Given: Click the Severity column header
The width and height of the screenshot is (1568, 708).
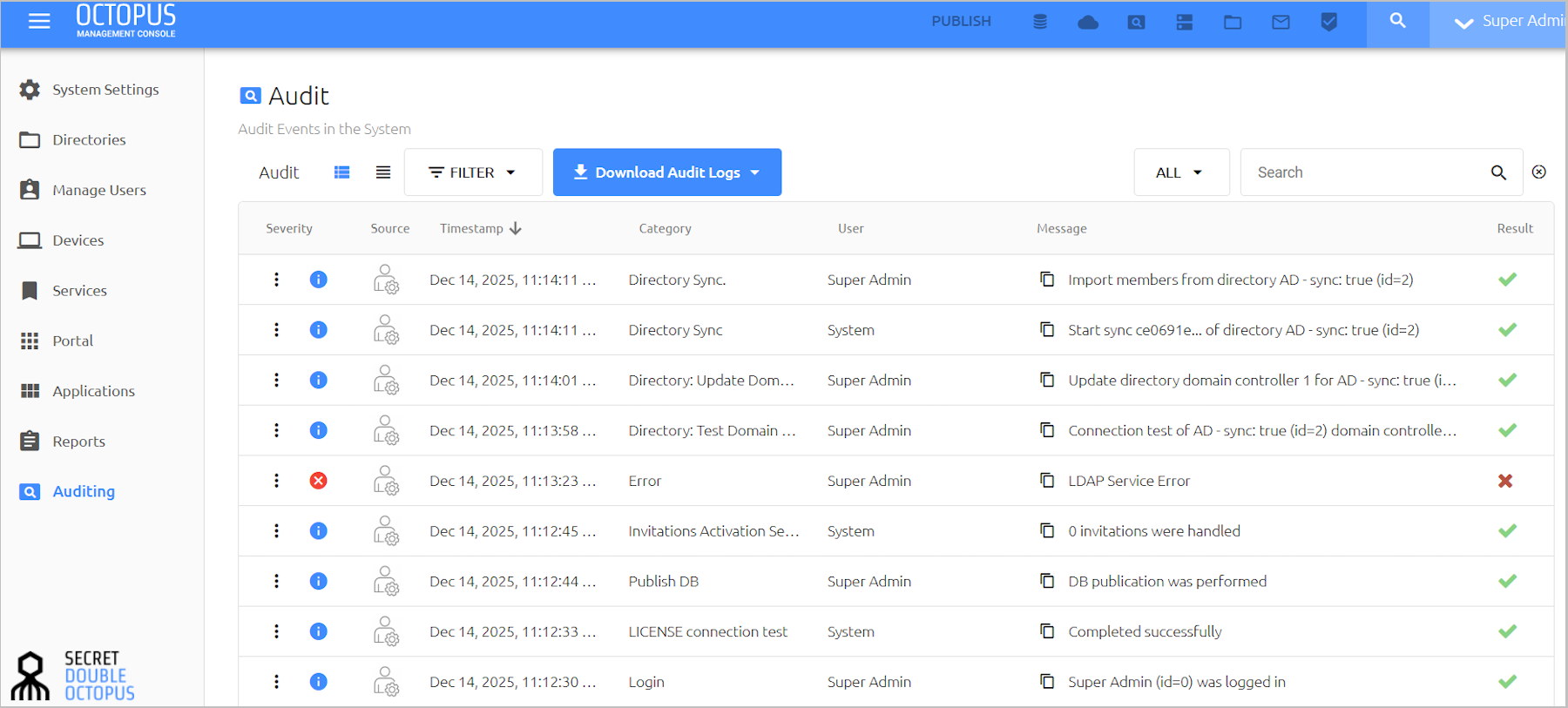Looking at the screenshot, I should point(289,229).
